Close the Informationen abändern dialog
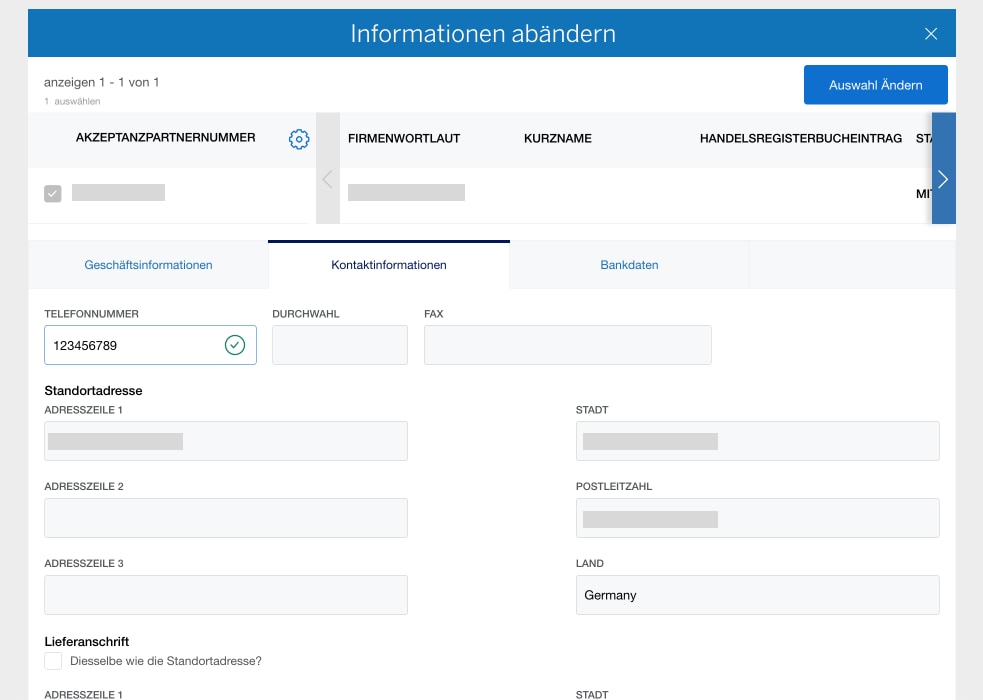Viewport: 983px width, 700px height. pos(930,33)
